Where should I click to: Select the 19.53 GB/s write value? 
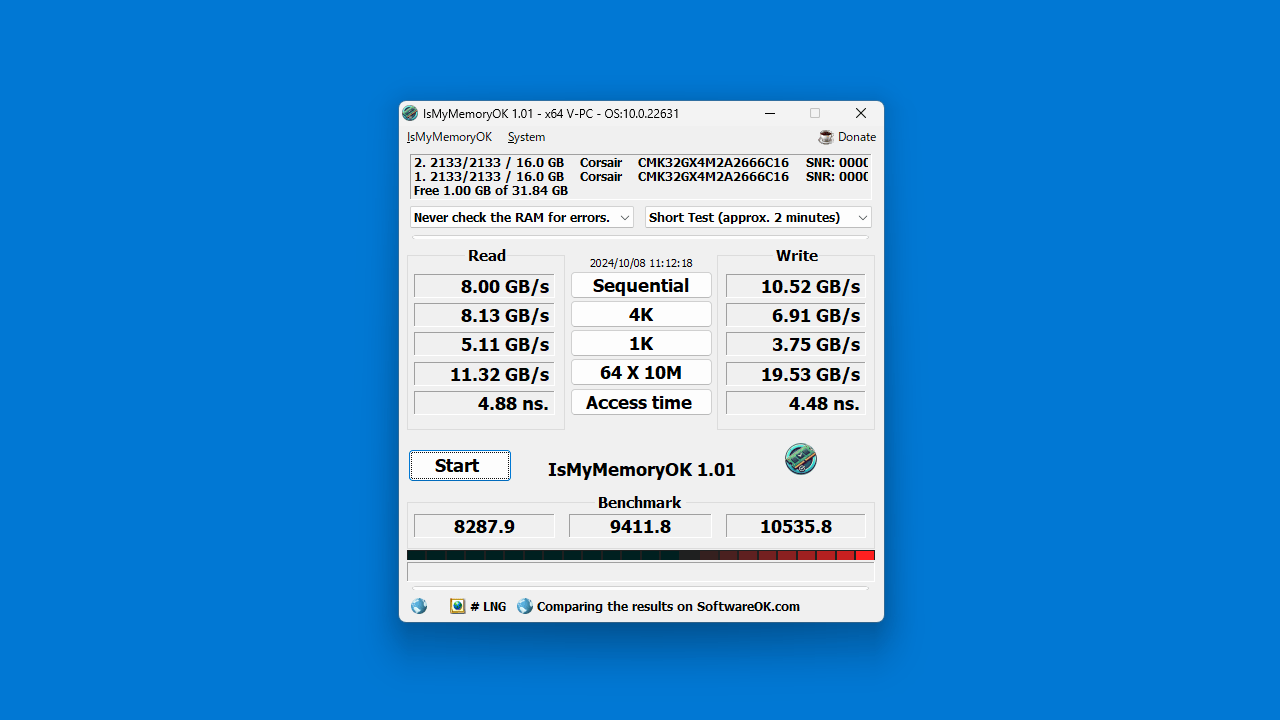pos(796,374)
